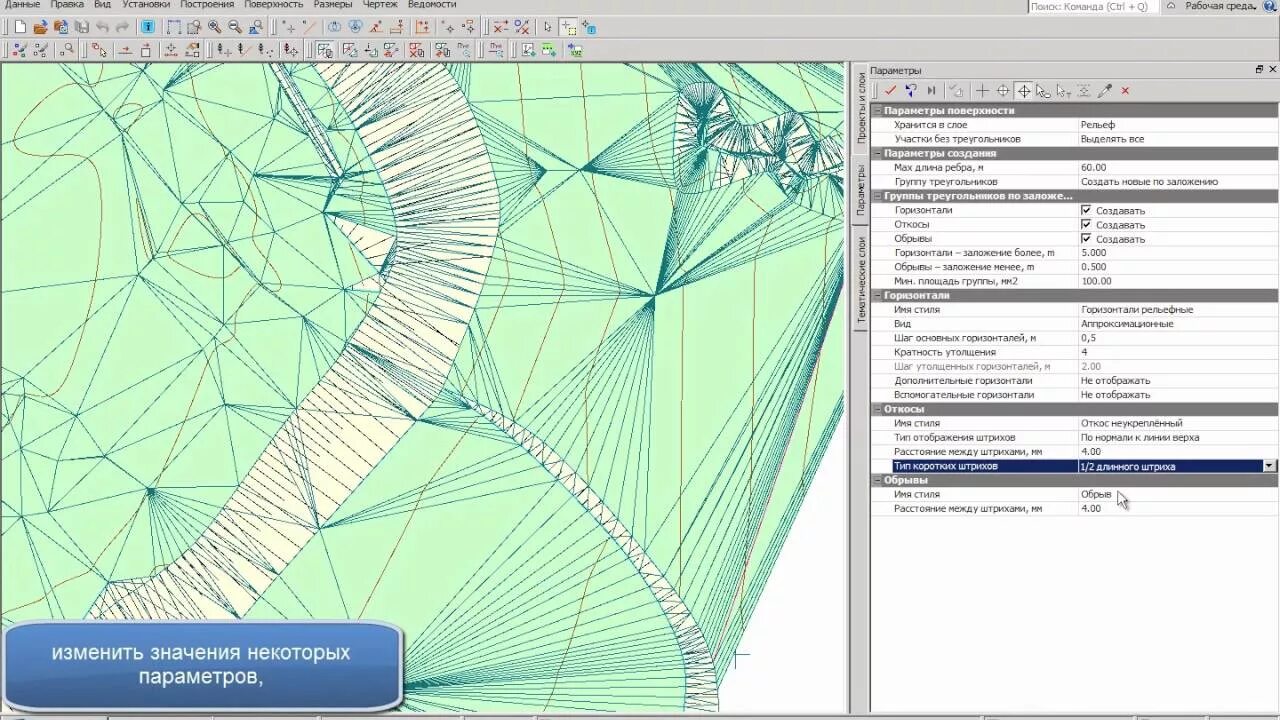Click the Redo arrow icon

[x=122, y=27]
